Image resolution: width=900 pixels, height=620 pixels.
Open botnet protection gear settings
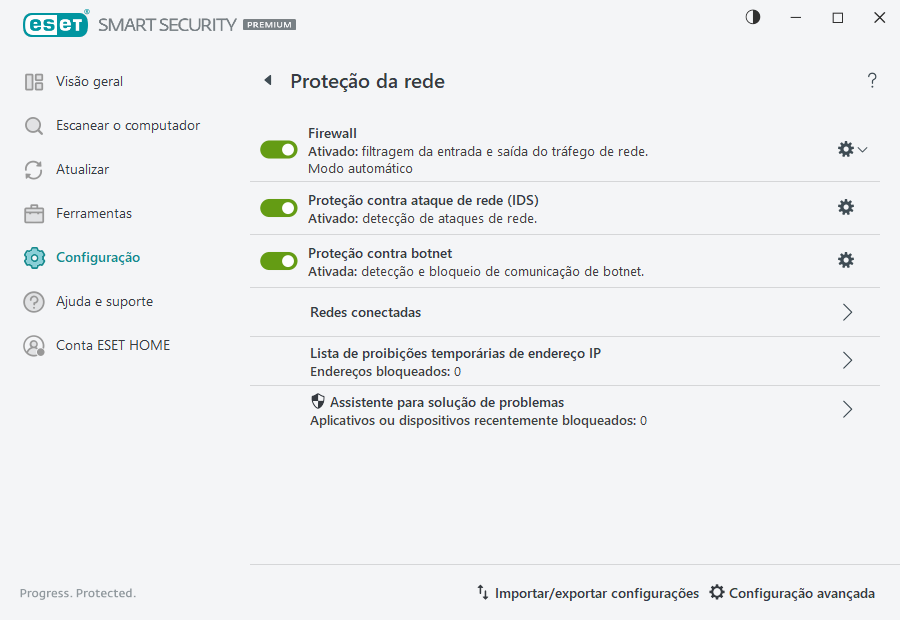coord(846,260)
